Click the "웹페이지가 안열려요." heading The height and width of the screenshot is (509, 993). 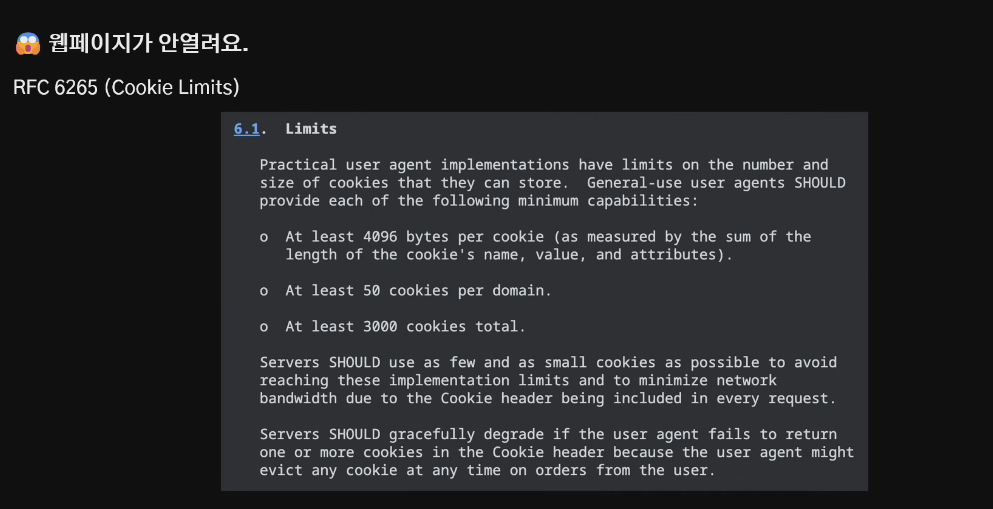tap(148, 44)
